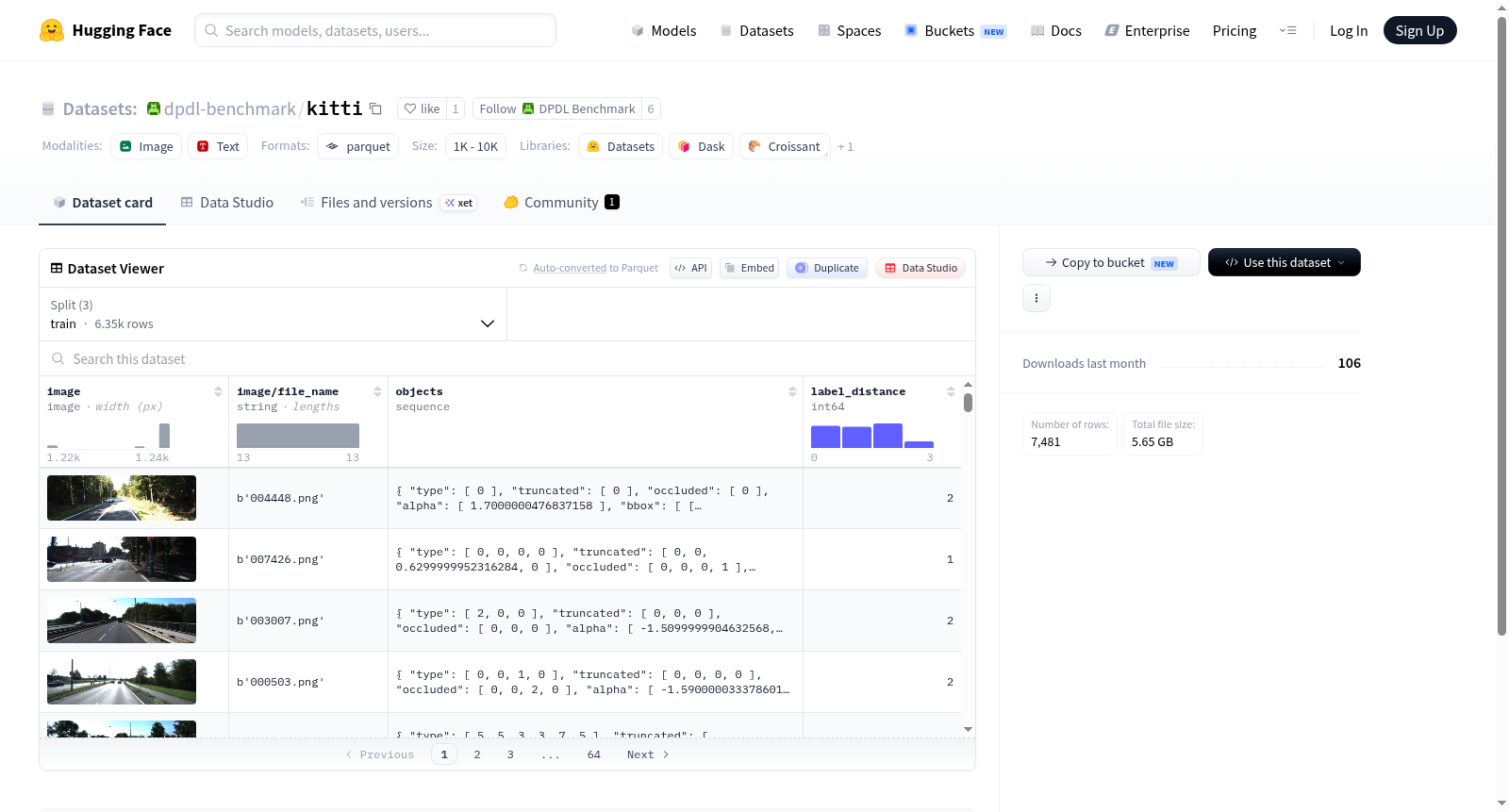
Task: Select current page 1 in pagination
Action: [x=444, y=754]
